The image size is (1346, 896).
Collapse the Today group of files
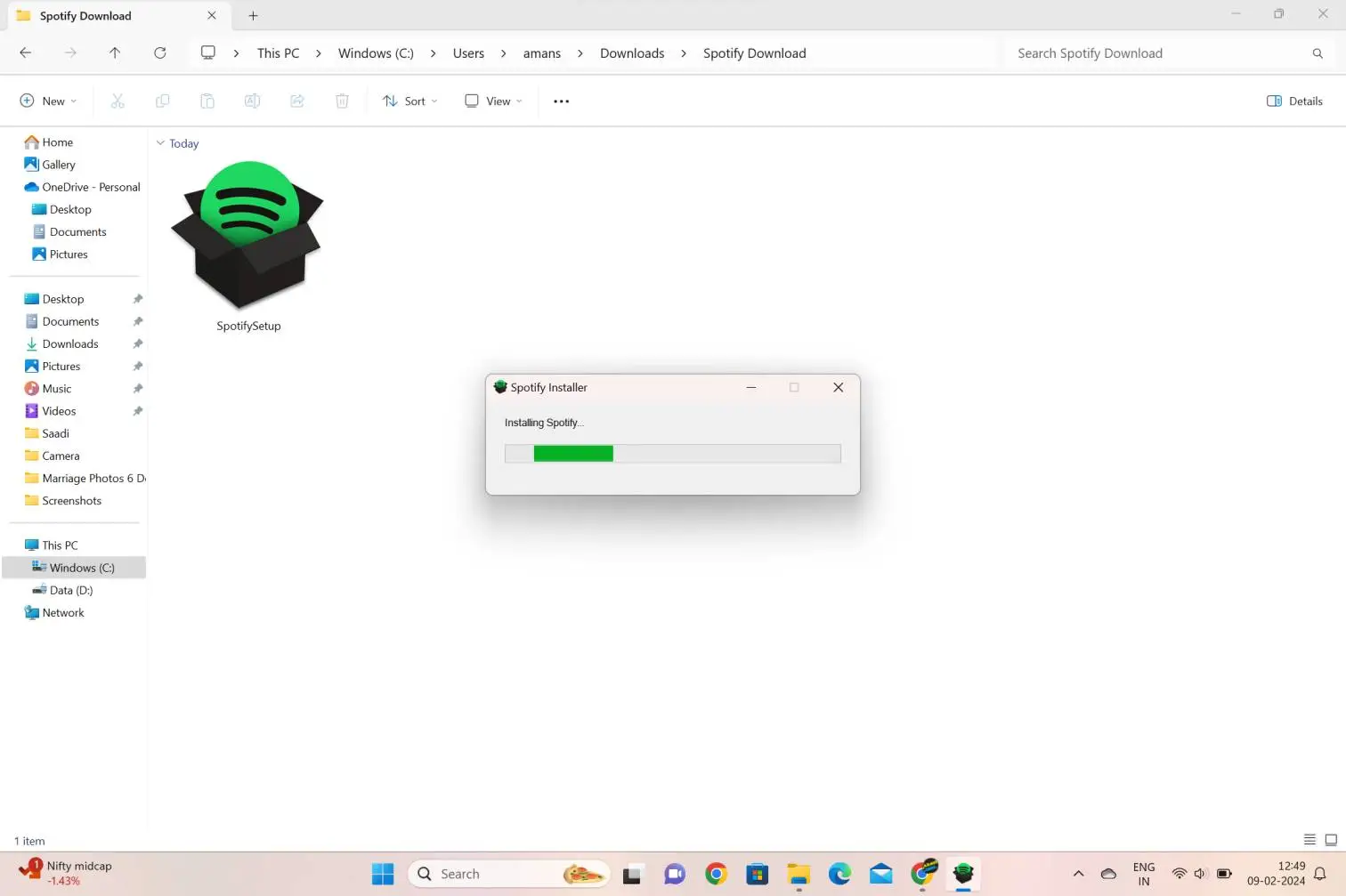pos(160,143)
